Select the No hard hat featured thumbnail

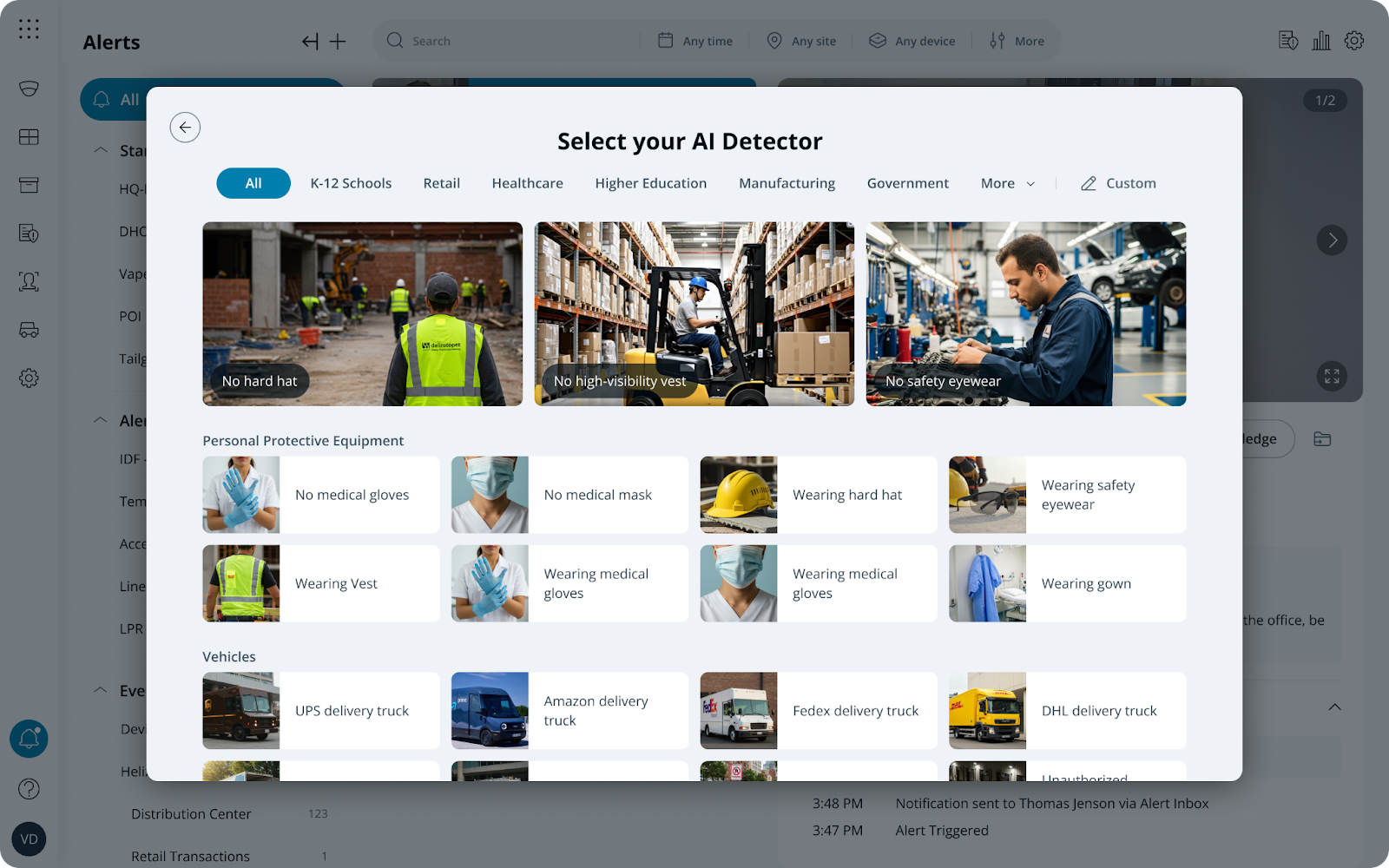[x=362, y=313]
